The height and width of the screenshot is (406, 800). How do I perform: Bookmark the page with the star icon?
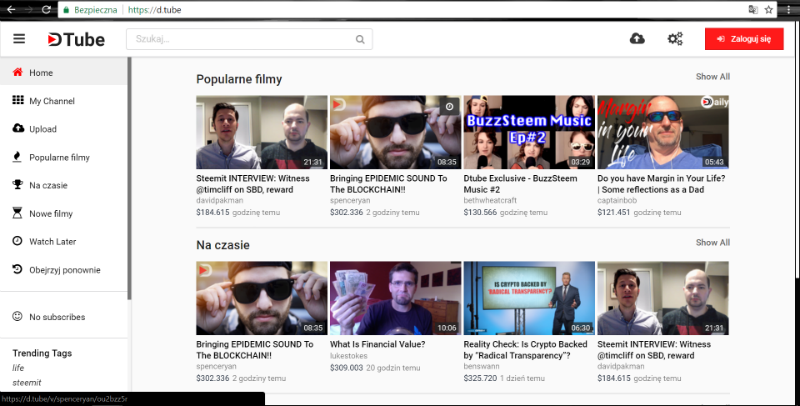[768, 10]
